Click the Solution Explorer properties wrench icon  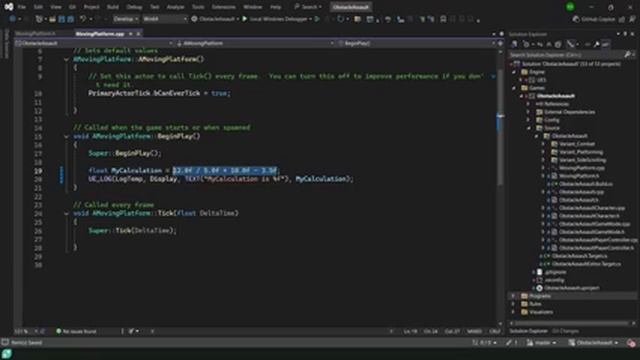[597, 44]
